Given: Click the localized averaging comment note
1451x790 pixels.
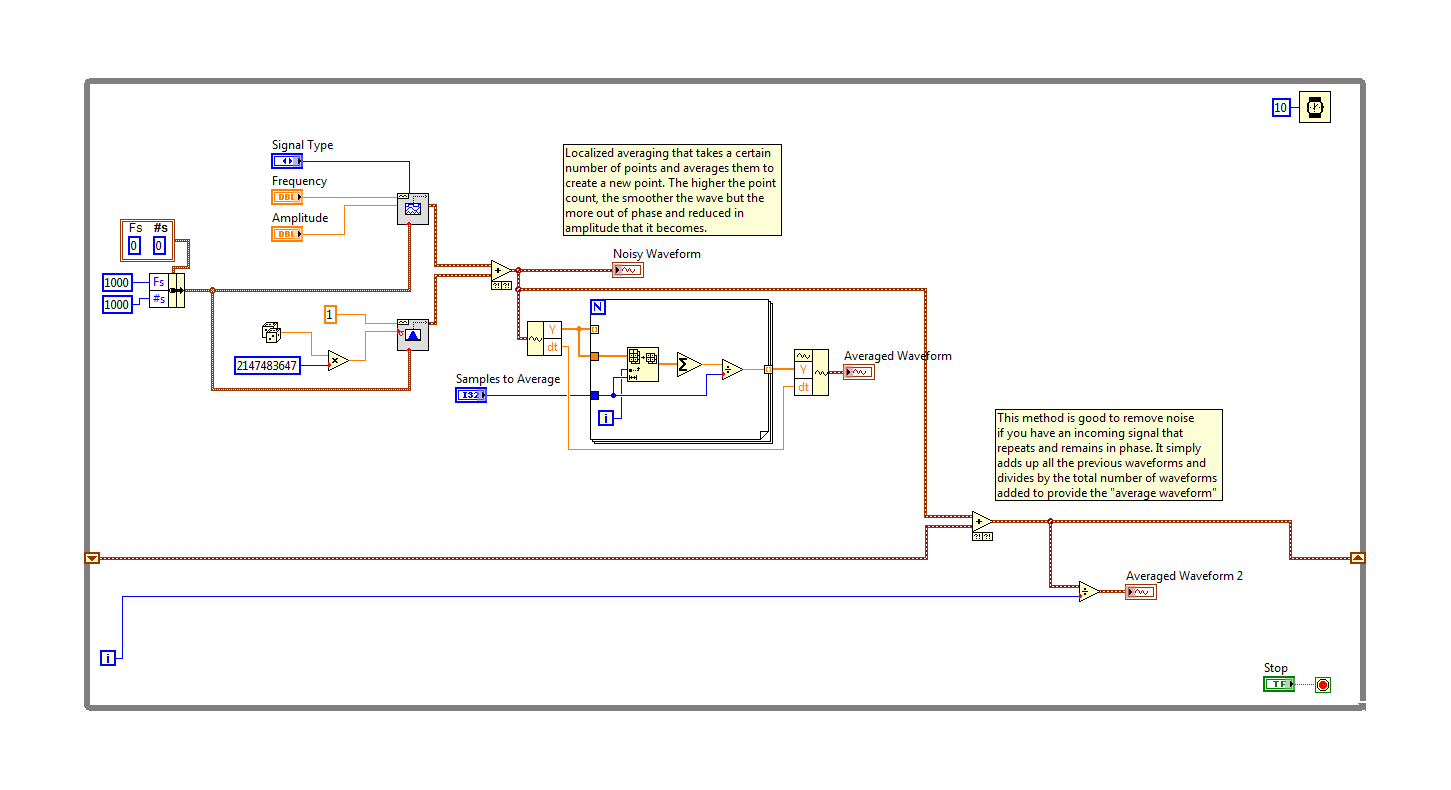Looking at the screenshot, I should click(x=672, y=190).
